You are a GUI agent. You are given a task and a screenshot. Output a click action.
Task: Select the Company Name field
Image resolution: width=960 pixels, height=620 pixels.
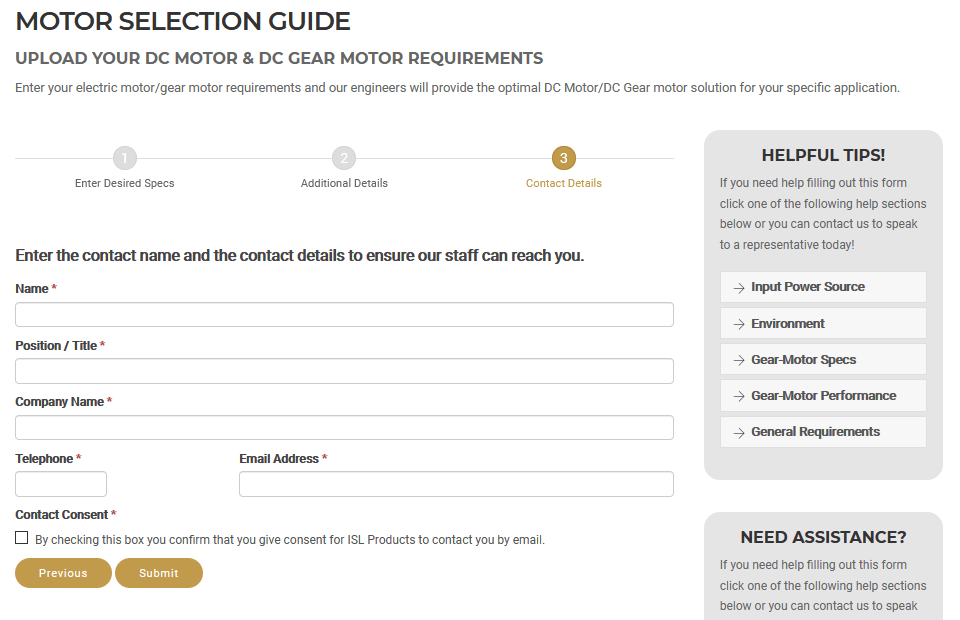pyautogui.click(x=344, y=428)
